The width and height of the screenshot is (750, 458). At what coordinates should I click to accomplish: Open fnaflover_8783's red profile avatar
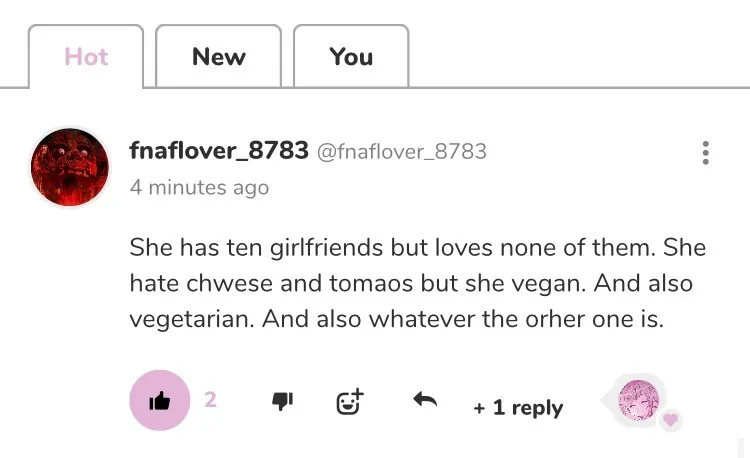[x=70, y=167]
